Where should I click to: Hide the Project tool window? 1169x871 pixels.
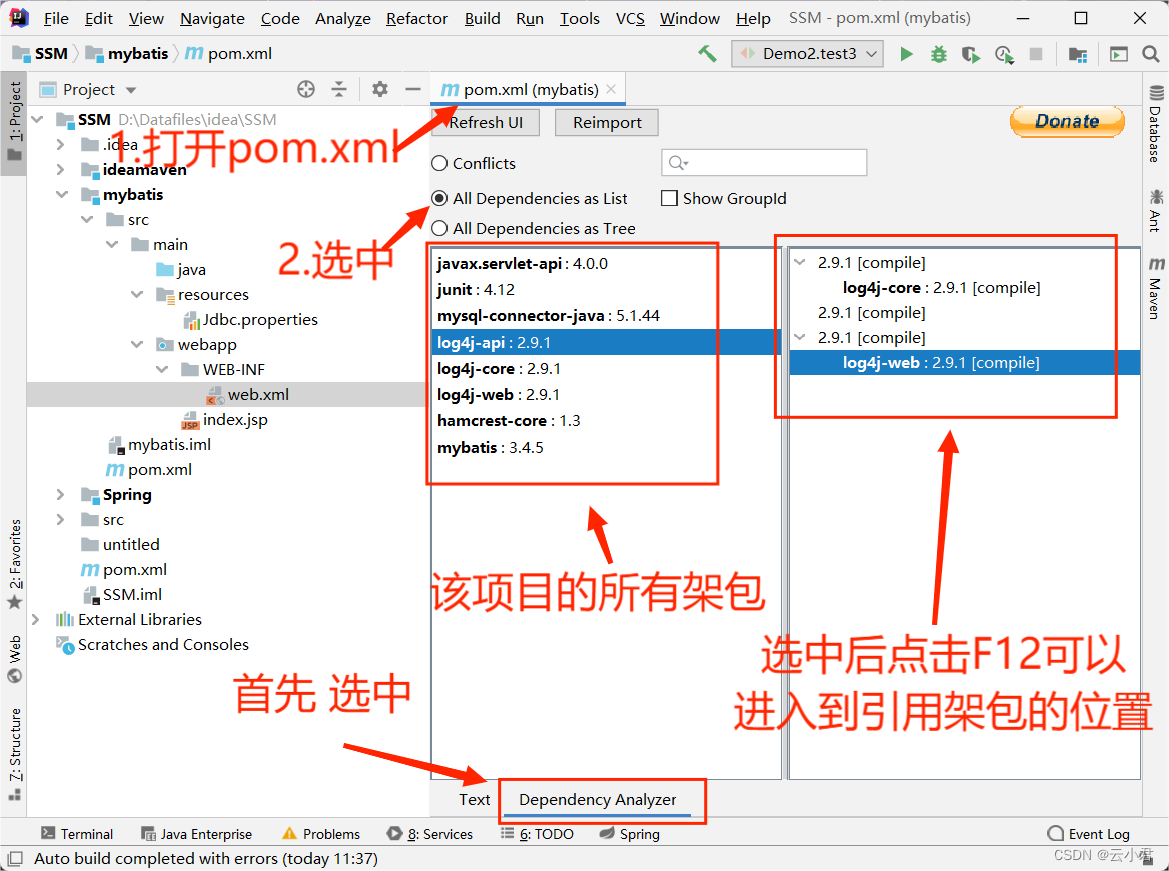(413, 89)
